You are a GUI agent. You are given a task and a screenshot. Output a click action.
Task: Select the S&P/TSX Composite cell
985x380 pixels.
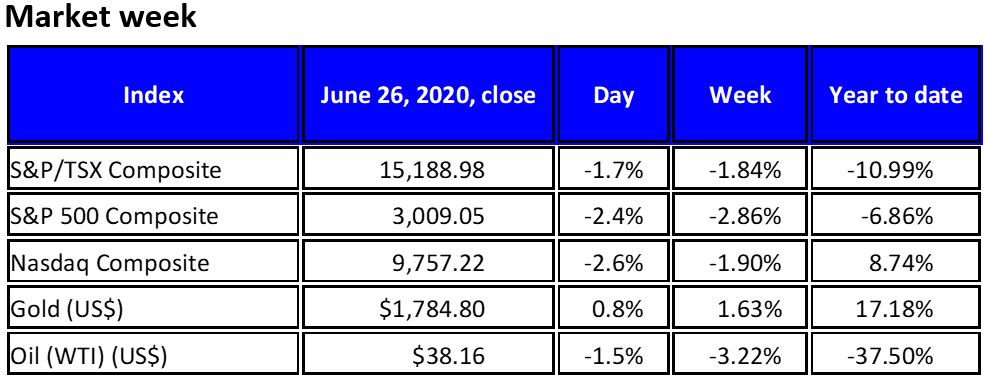153,169
